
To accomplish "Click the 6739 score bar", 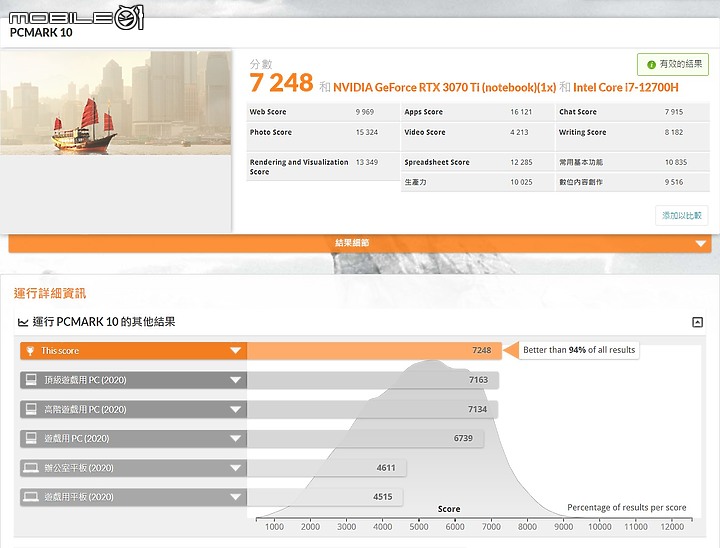I will (x=365, y=438).
